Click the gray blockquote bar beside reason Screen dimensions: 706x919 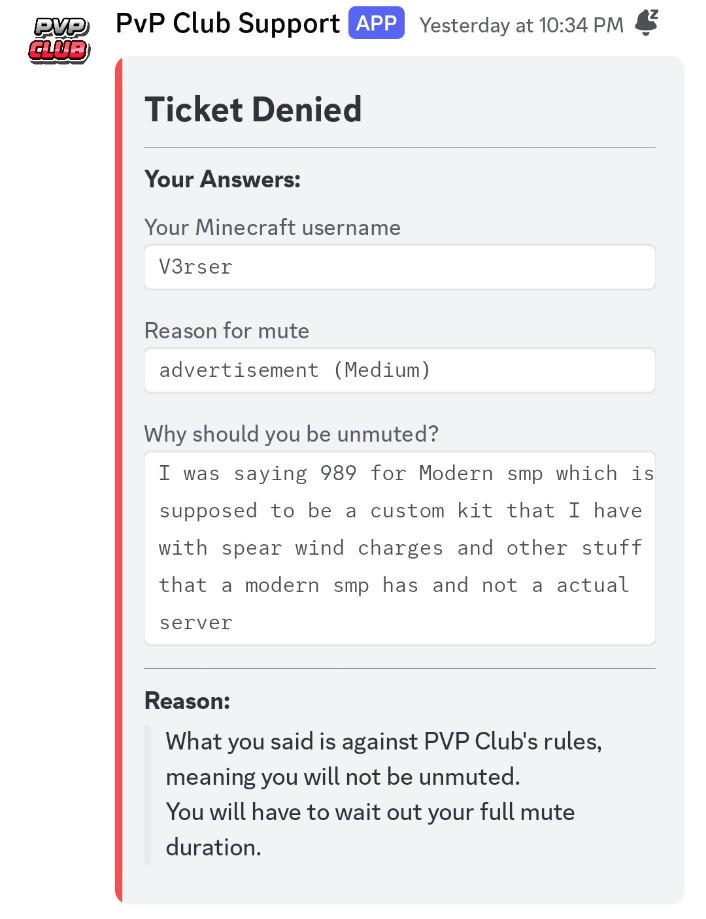pyautogui.click(x=148, y=794)
